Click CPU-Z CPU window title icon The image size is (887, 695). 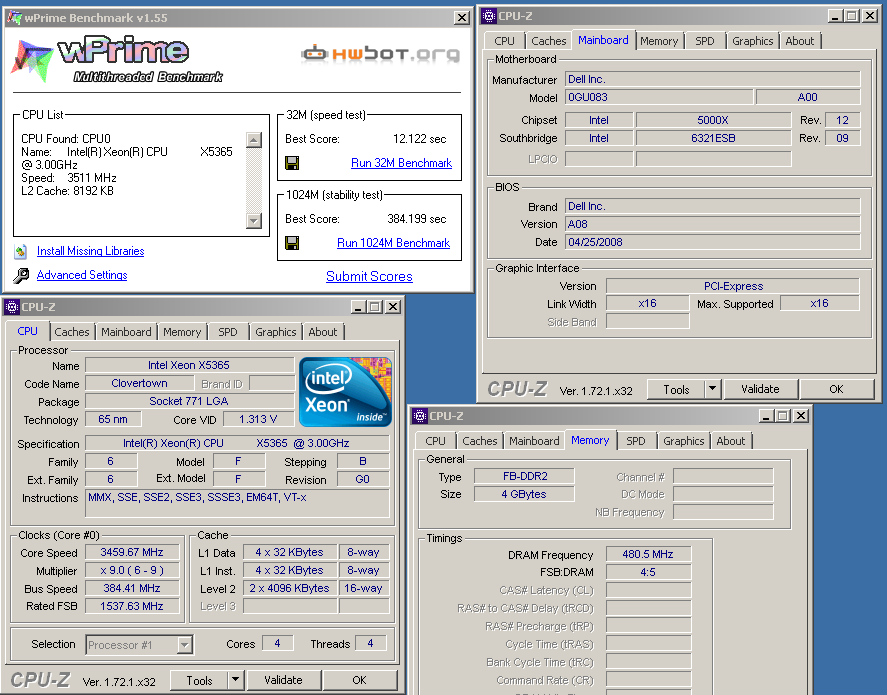[x=11, y=307]
